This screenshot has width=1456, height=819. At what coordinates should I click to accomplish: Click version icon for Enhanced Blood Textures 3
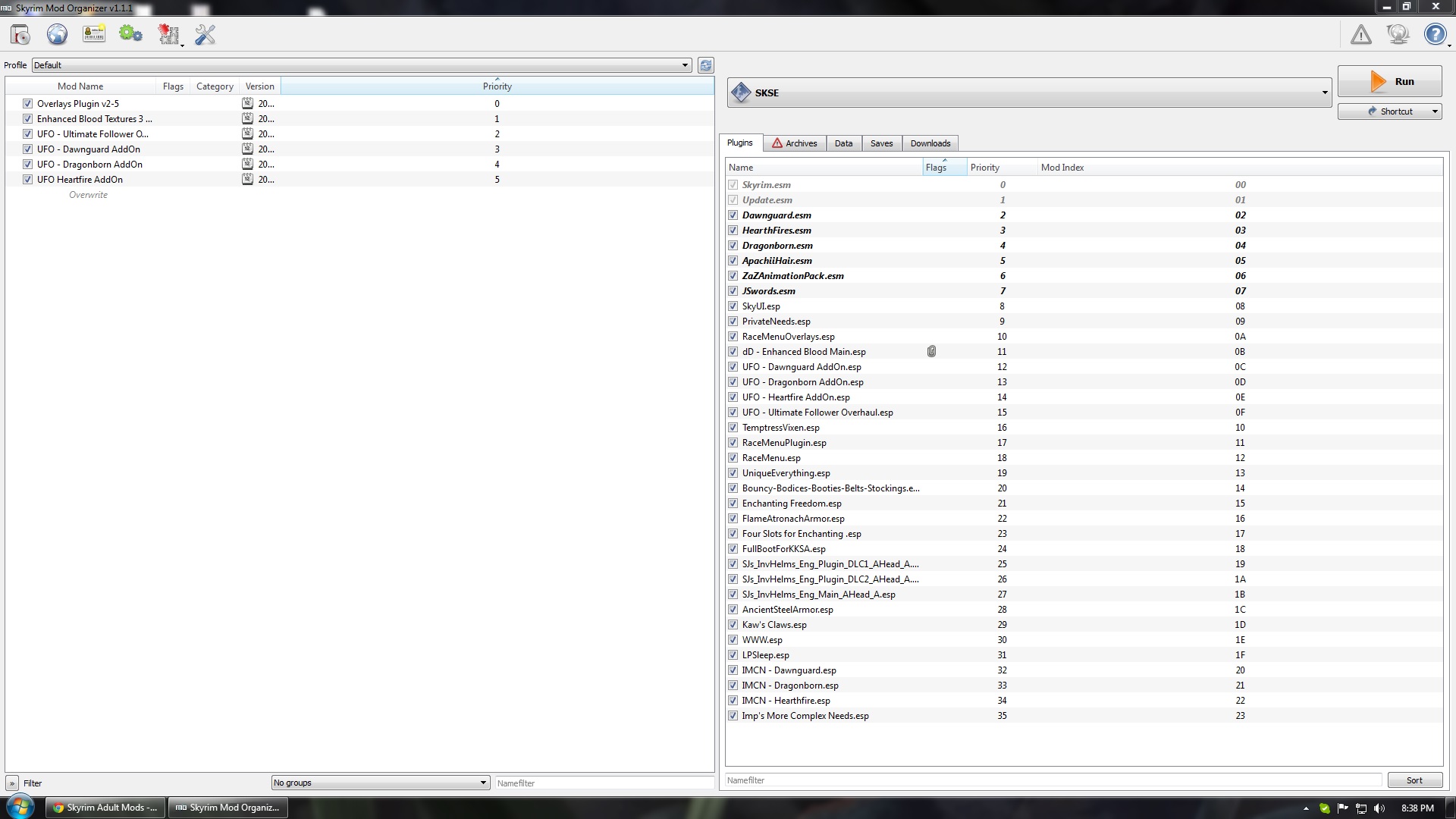point(247,119)
